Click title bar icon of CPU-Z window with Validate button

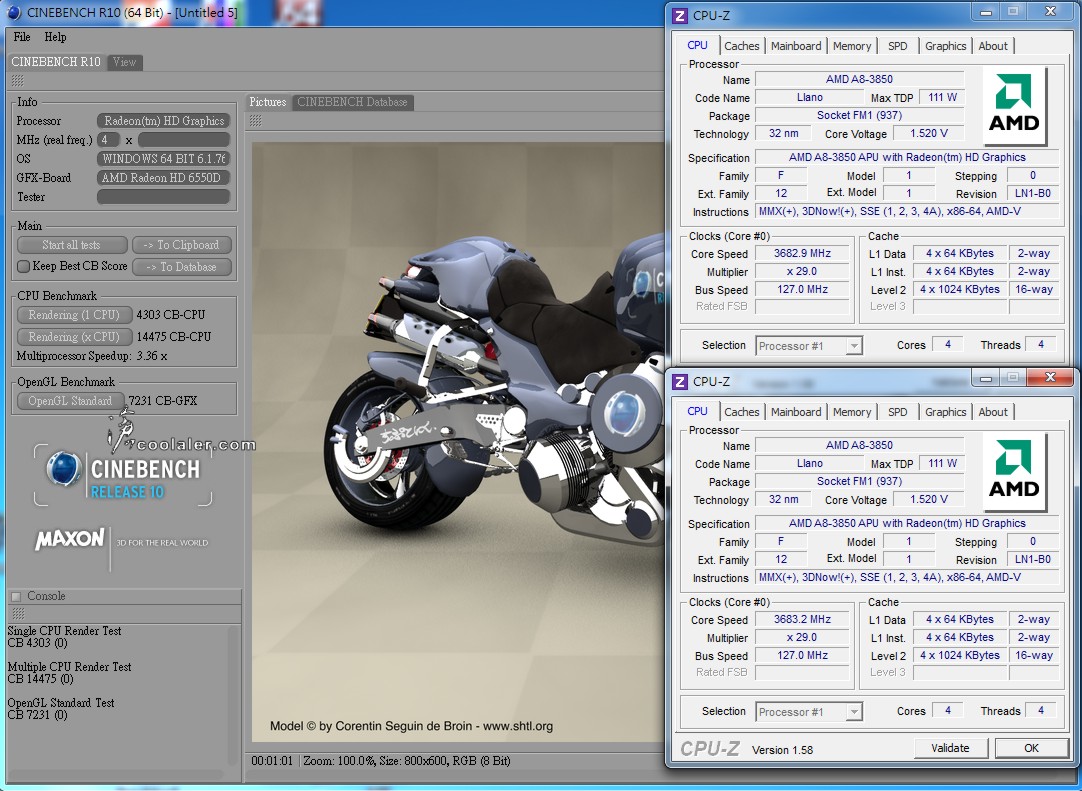tap(680, 382)
